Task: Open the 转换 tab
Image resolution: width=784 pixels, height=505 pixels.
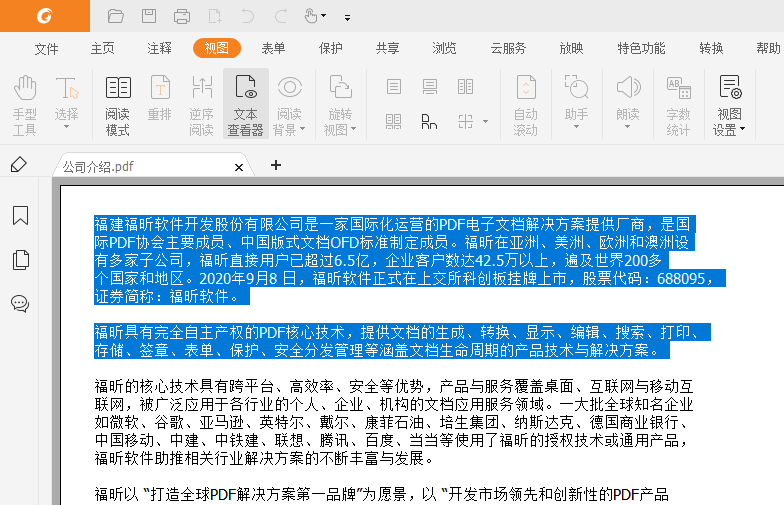Action: [711, 48]
